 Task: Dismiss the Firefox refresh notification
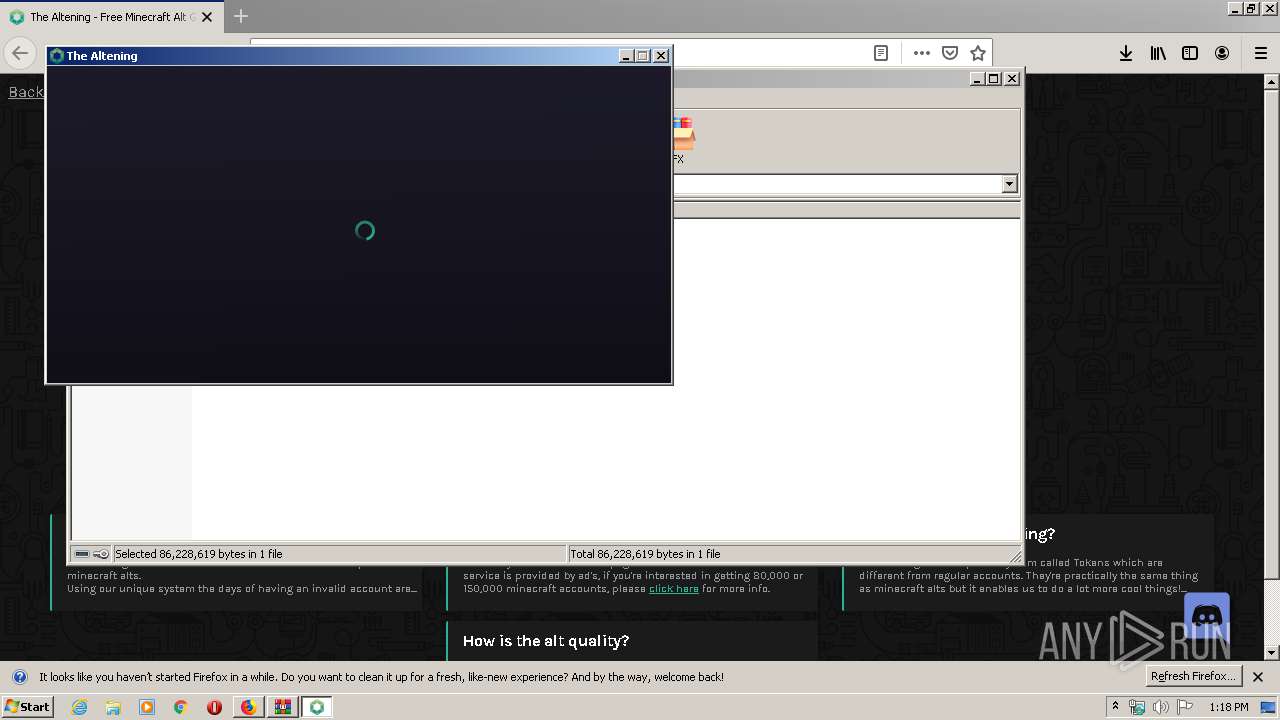point(1258,677)
